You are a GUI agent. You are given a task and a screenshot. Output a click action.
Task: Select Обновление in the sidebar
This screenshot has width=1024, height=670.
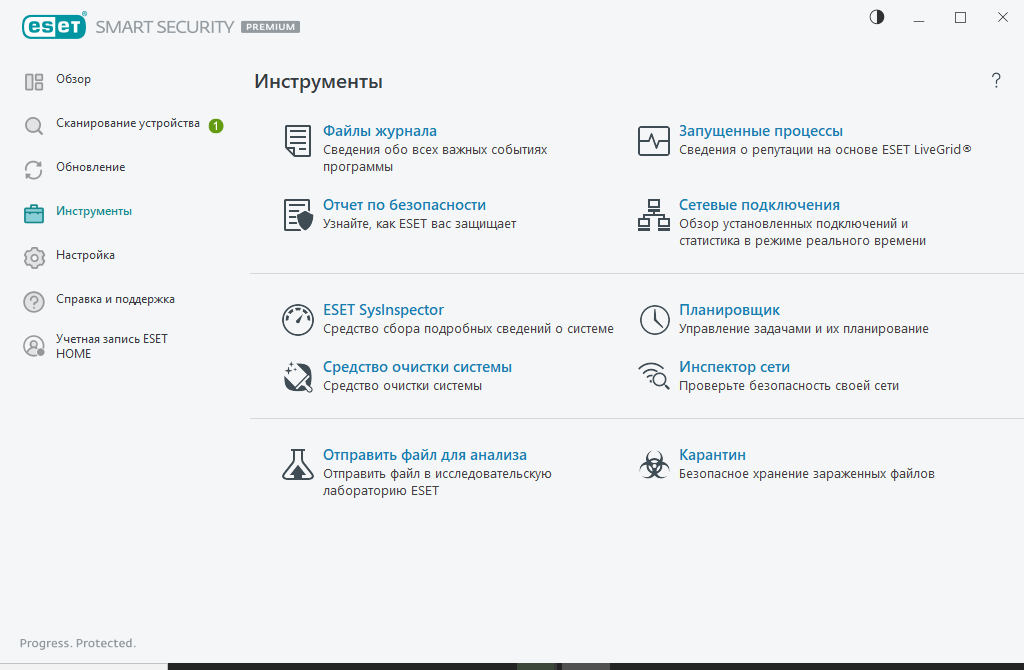[91, 167]
